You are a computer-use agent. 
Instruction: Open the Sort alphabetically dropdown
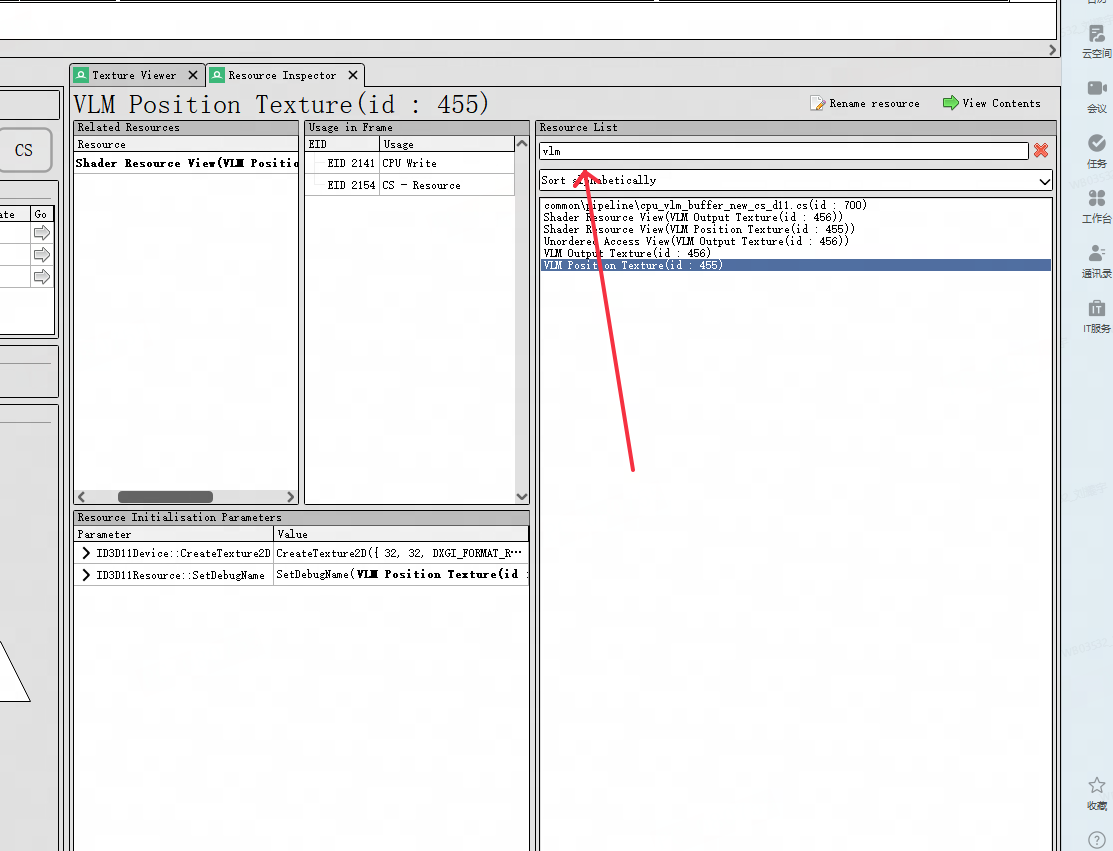pyautogui.click(x=795, y=181)
